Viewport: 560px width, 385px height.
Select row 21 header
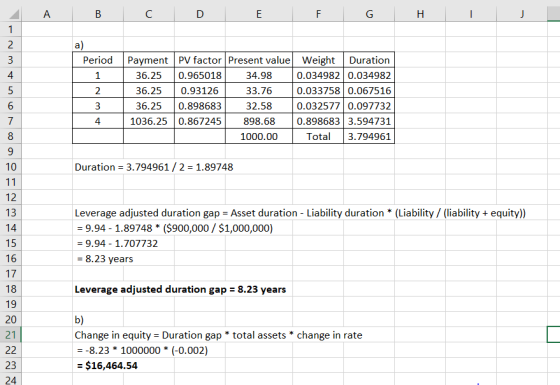(x=11, y=335)
